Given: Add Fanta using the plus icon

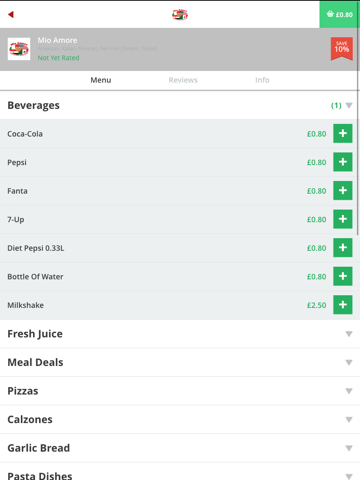Looking at the screenshot, I should [343, 191].
